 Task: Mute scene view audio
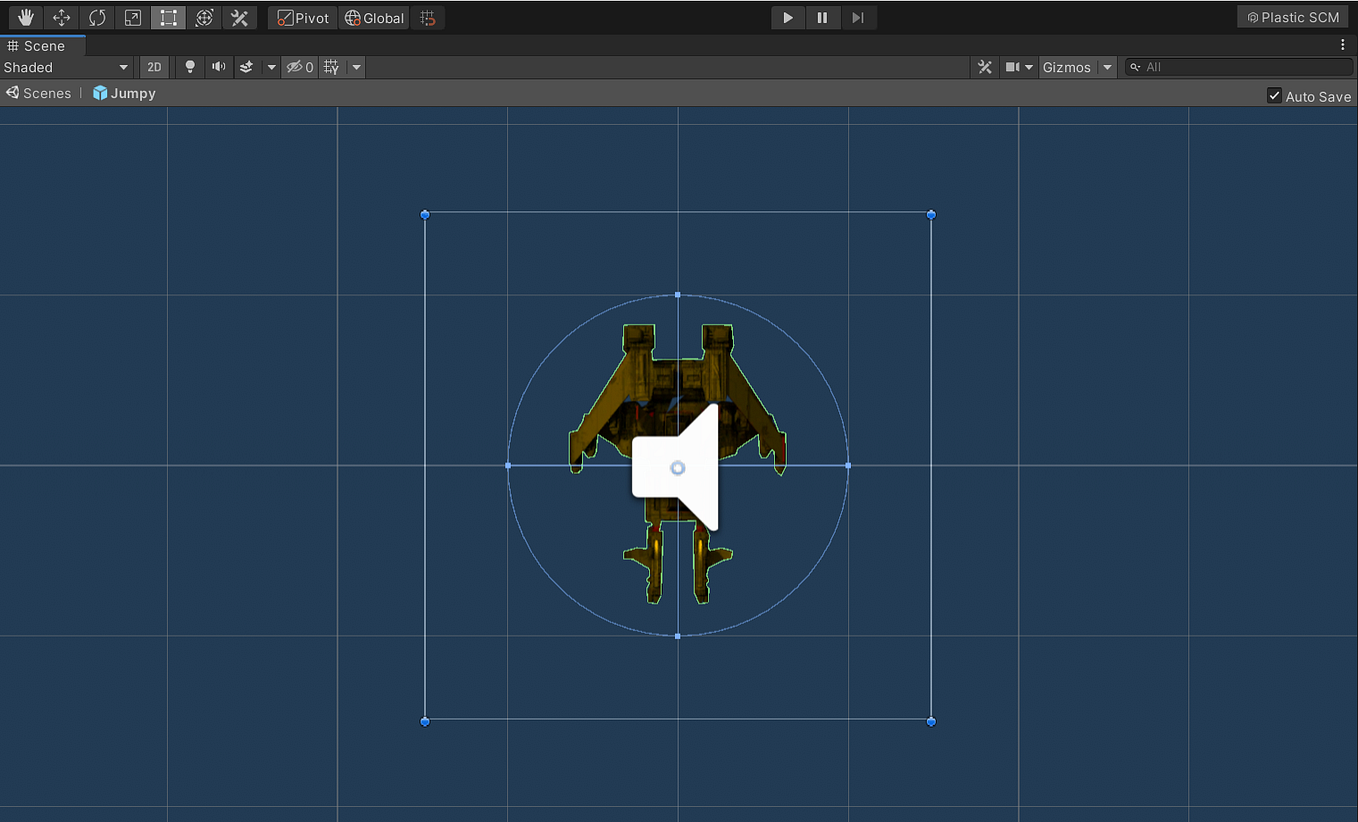pos(218,67)
